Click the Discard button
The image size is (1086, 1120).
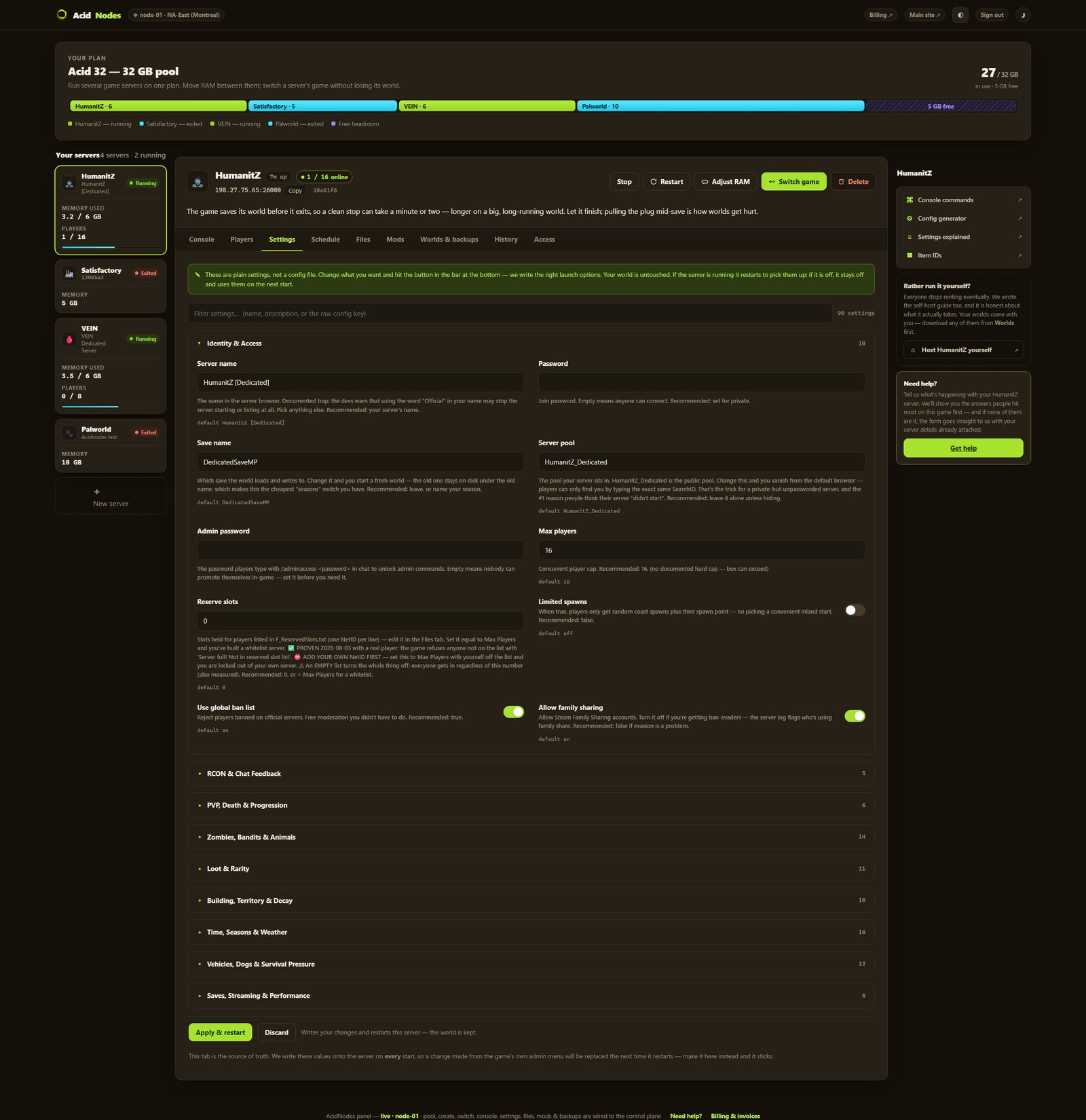coord(276,1032)
